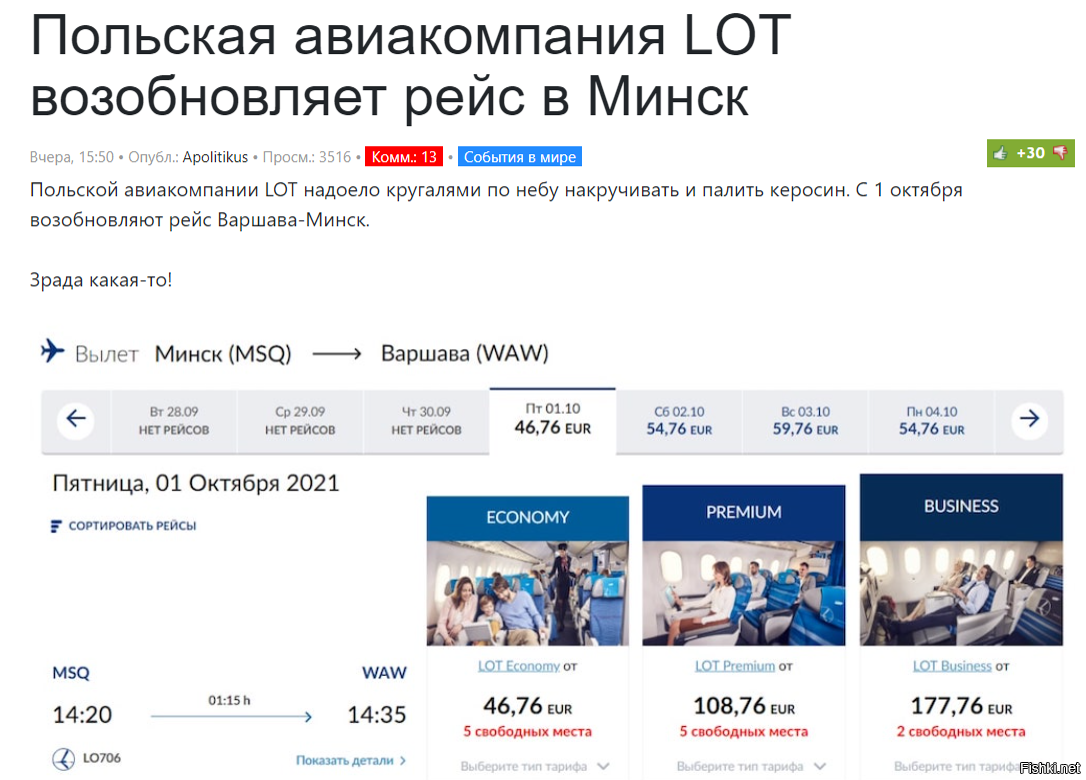Click the thumbs-down dislike icon
This screenshot has width=1086, height=780.
point(1060,153)
